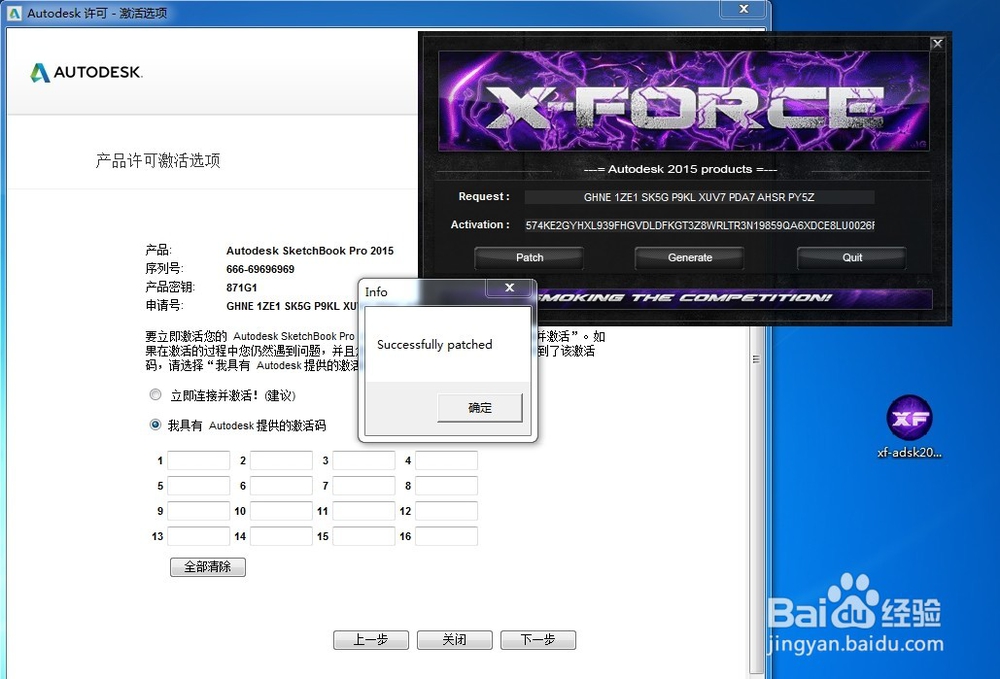The image size is (1000, 679).
Task: Click the Autodesk title bar icon
Action: 14,13
